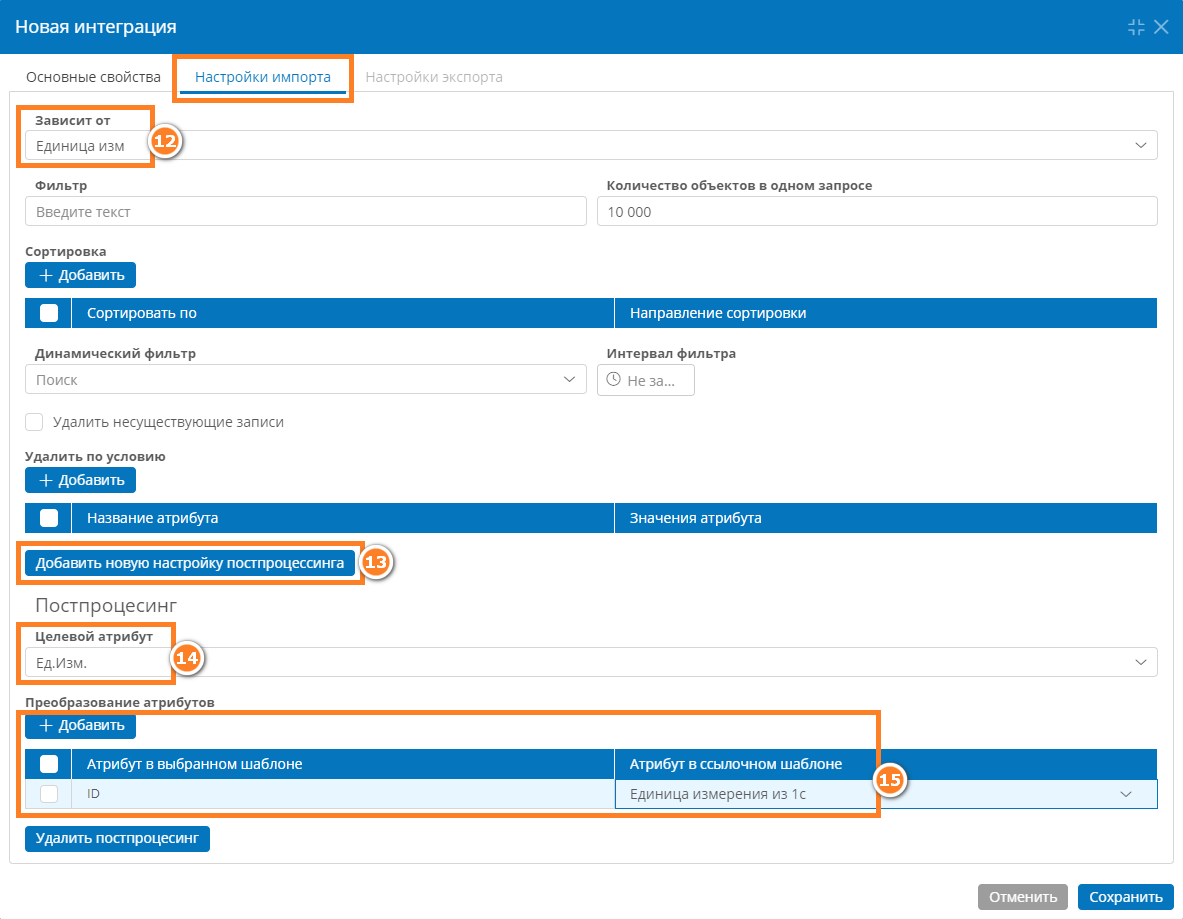Enable Удалить несуществующие записи checkbox

(34, 422)
